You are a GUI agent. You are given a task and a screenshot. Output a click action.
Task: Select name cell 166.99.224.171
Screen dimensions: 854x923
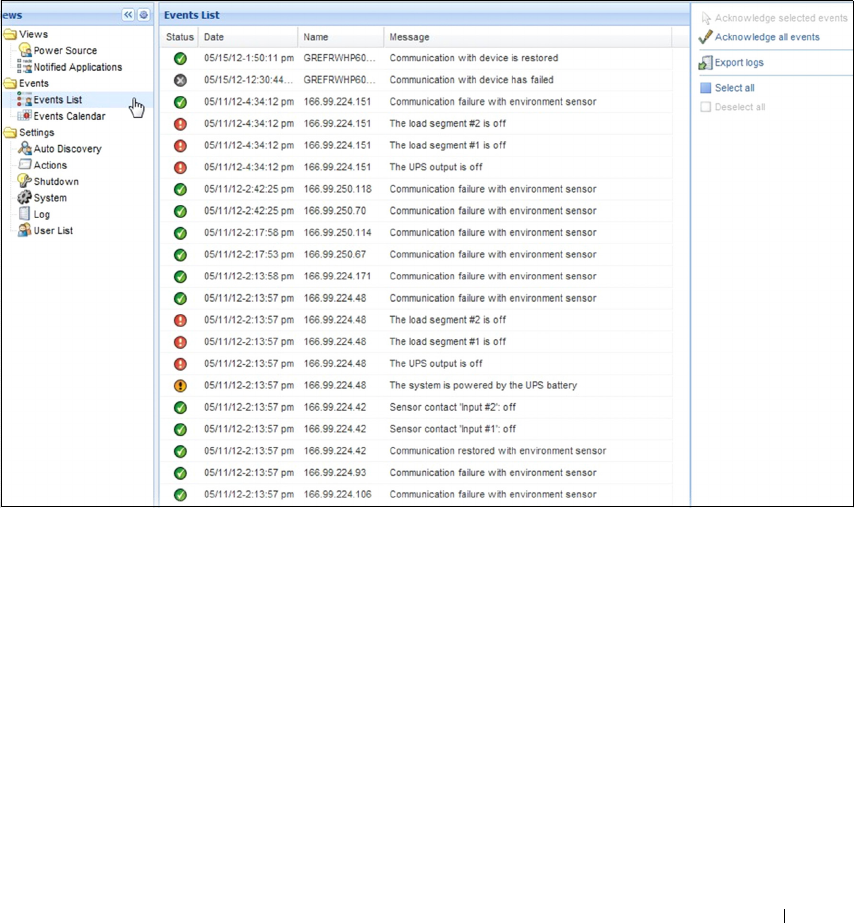click(337, 276)
